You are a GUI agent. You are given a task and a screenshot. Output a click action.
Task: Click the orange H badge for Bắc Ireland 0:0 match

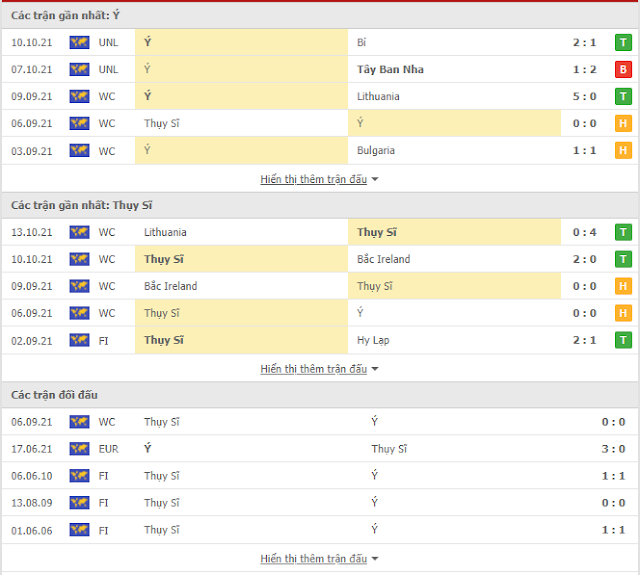[x=623, y=286]
